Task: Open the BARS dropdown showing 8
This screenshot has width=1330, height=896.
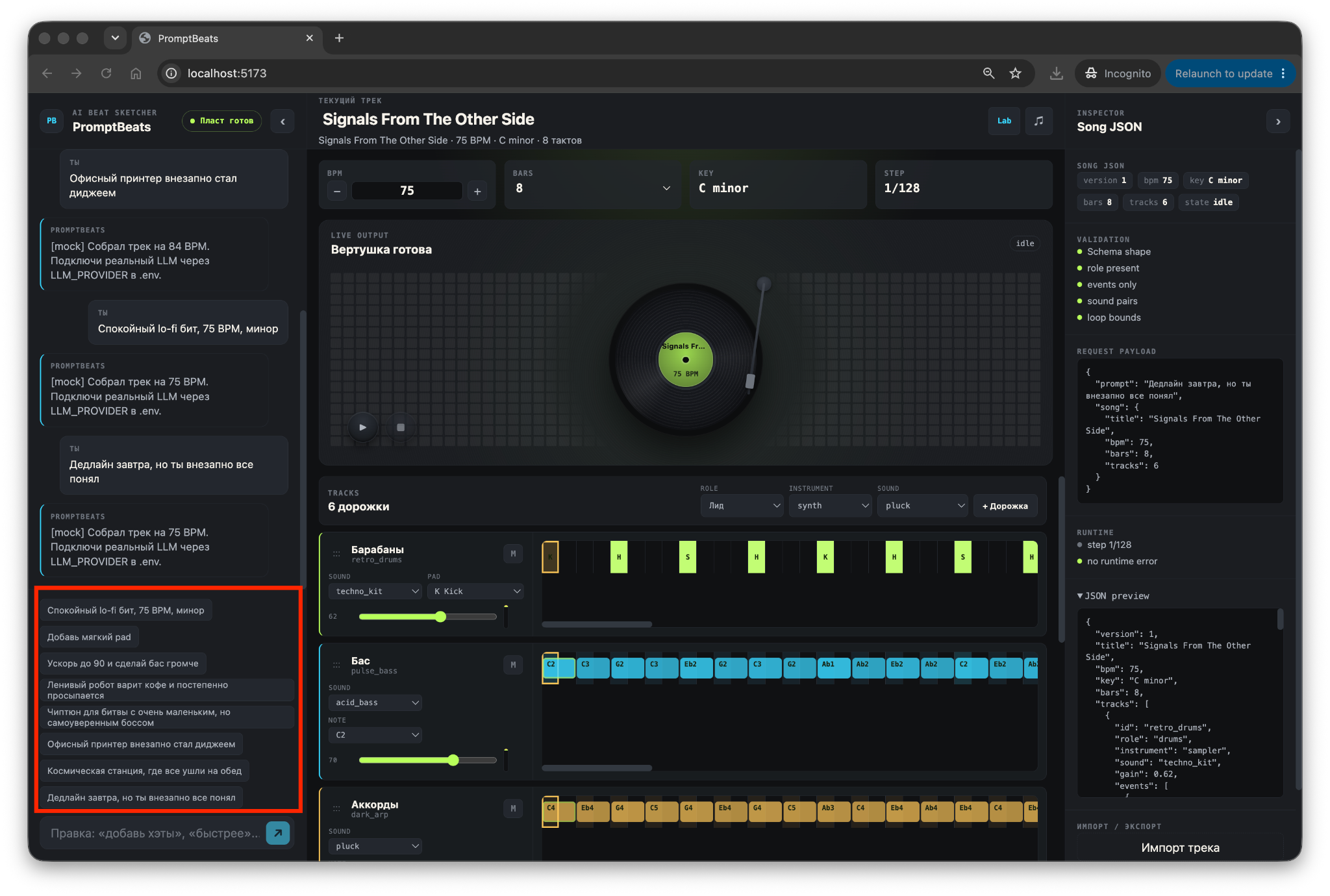Action: pos(593,188)
